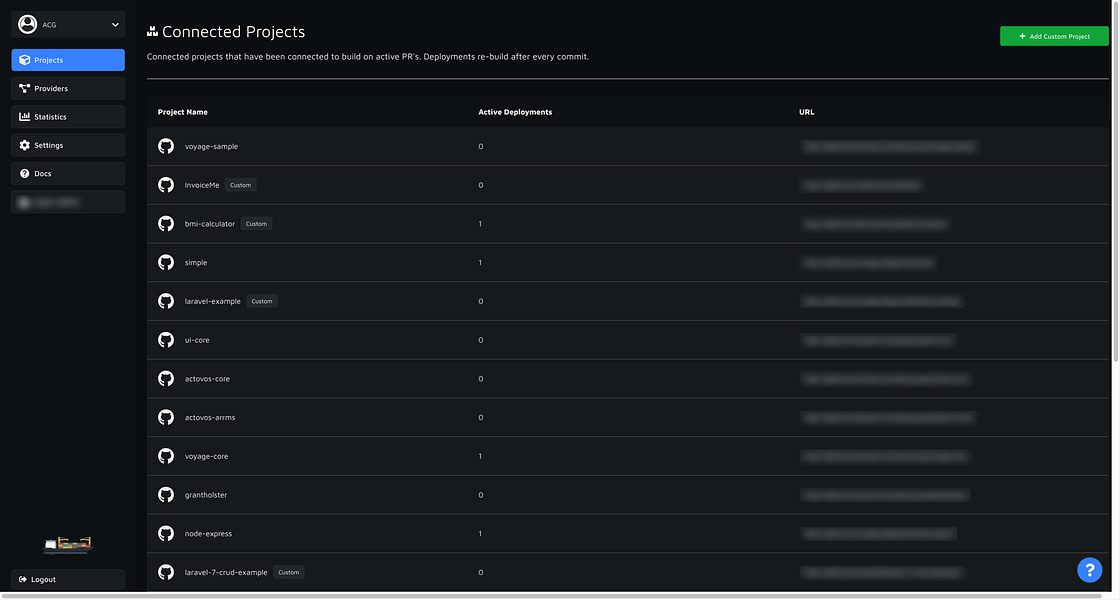Open the ui-core project
The width and height of the screenshot is (1120, 600).
(x=197, y=340)
